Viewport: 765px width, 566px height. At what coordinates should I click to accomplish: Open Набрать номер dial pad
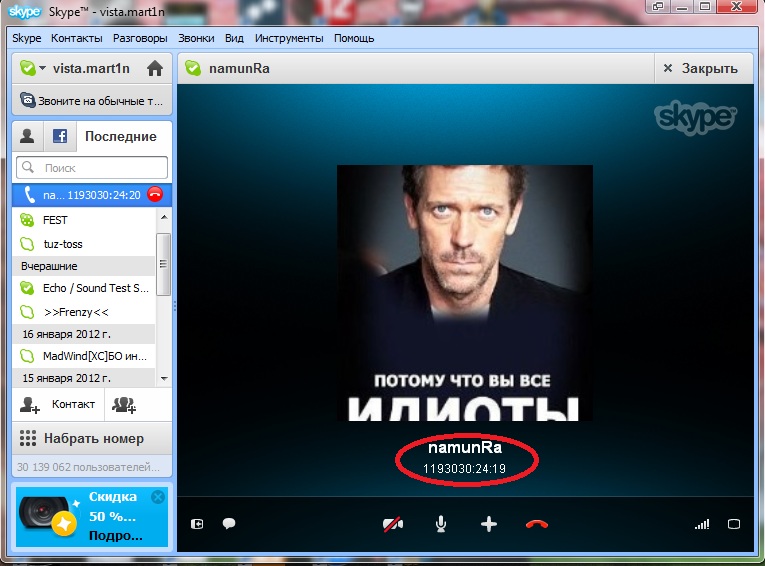92,438
